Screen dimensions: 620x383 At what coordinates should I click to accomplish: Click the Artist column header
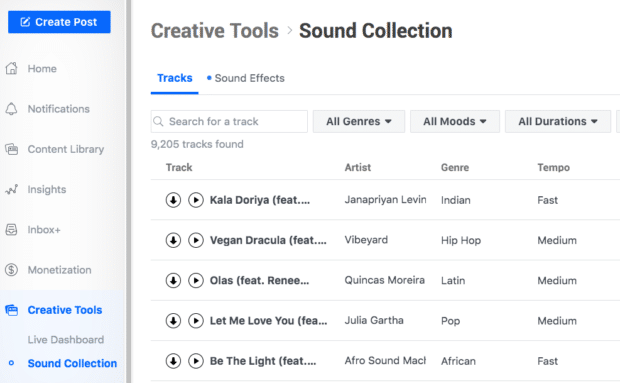tap(358, 168)
